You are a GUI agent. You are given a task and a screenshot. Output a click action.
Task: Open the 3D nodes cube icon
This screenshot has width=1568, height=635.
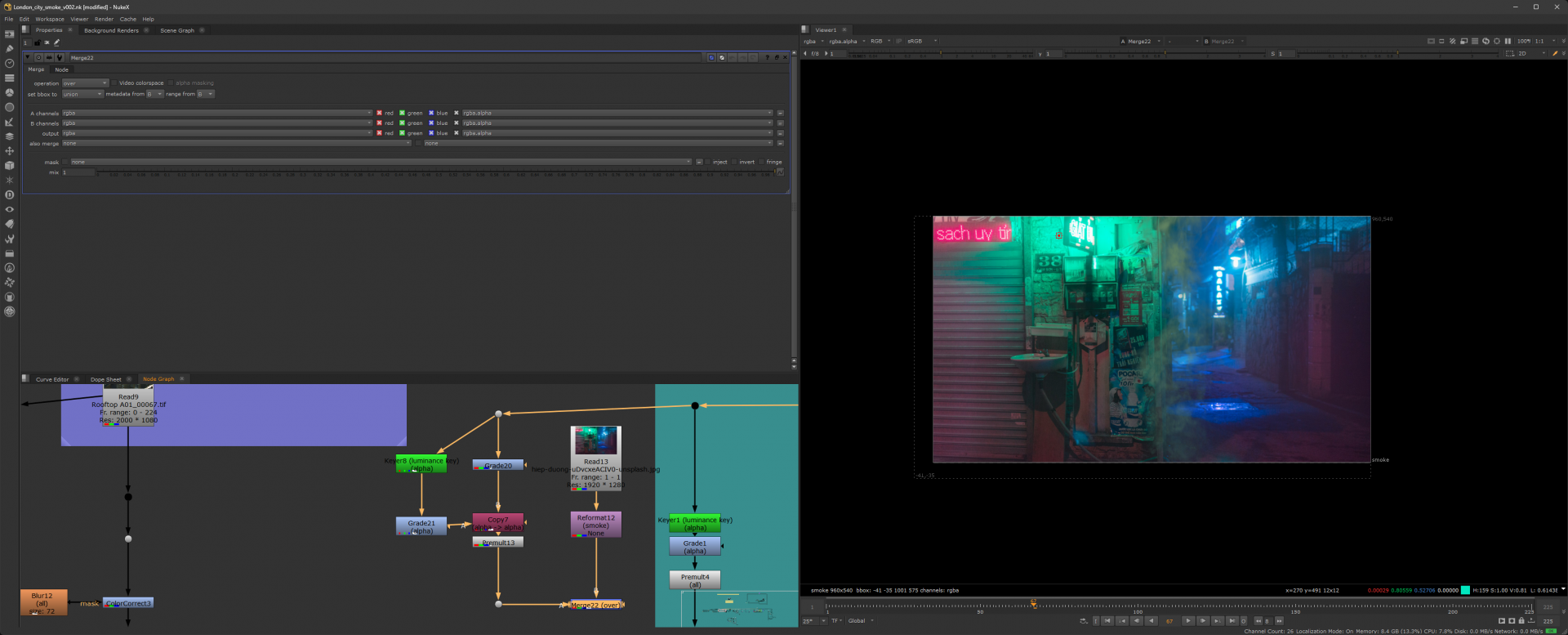click(10, 166)
